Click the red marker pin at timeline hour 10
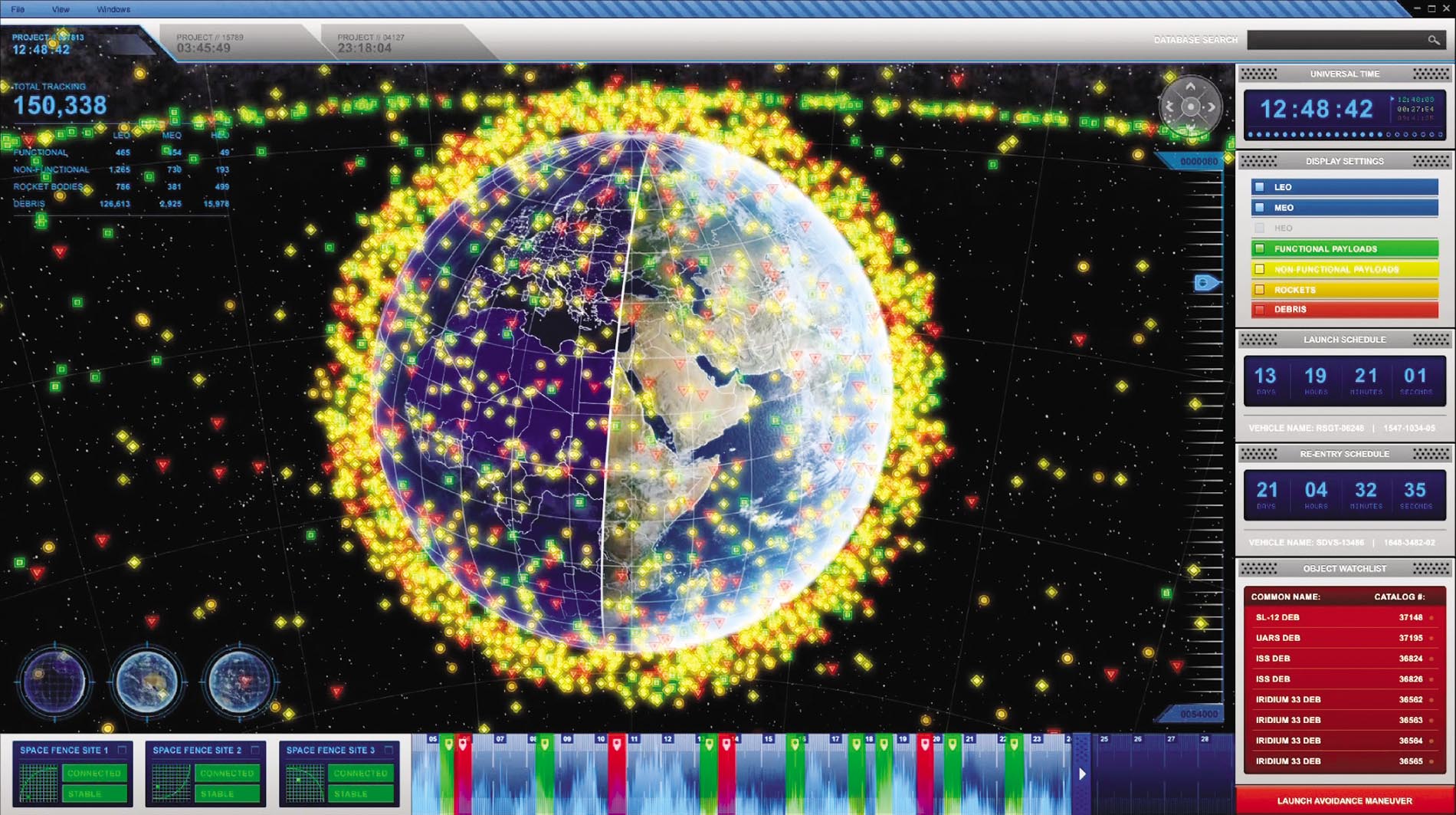1456x815 pixels. coord(617,744)
